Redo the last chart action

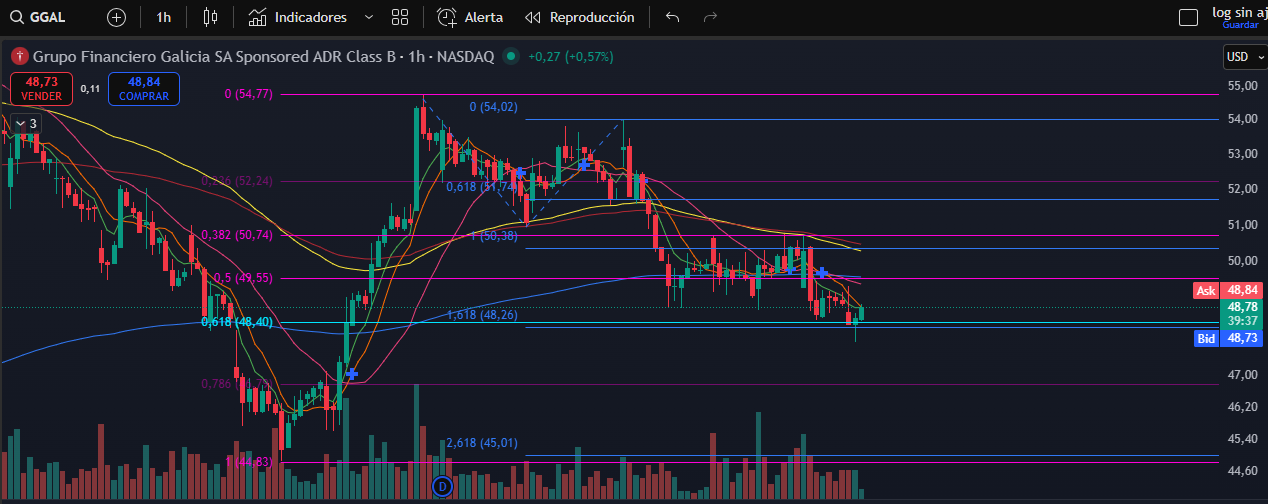(x=710, y=17)
